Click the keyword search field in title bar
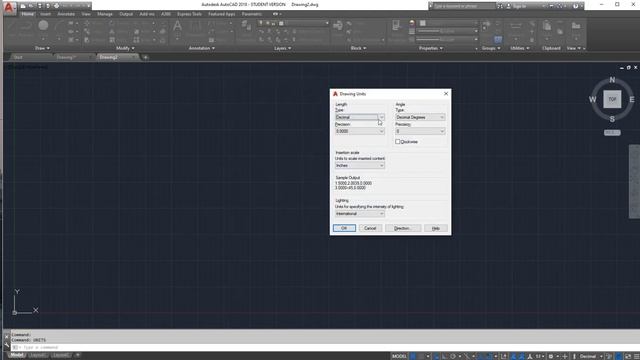The image size is (640, 360). click(463, 6)
